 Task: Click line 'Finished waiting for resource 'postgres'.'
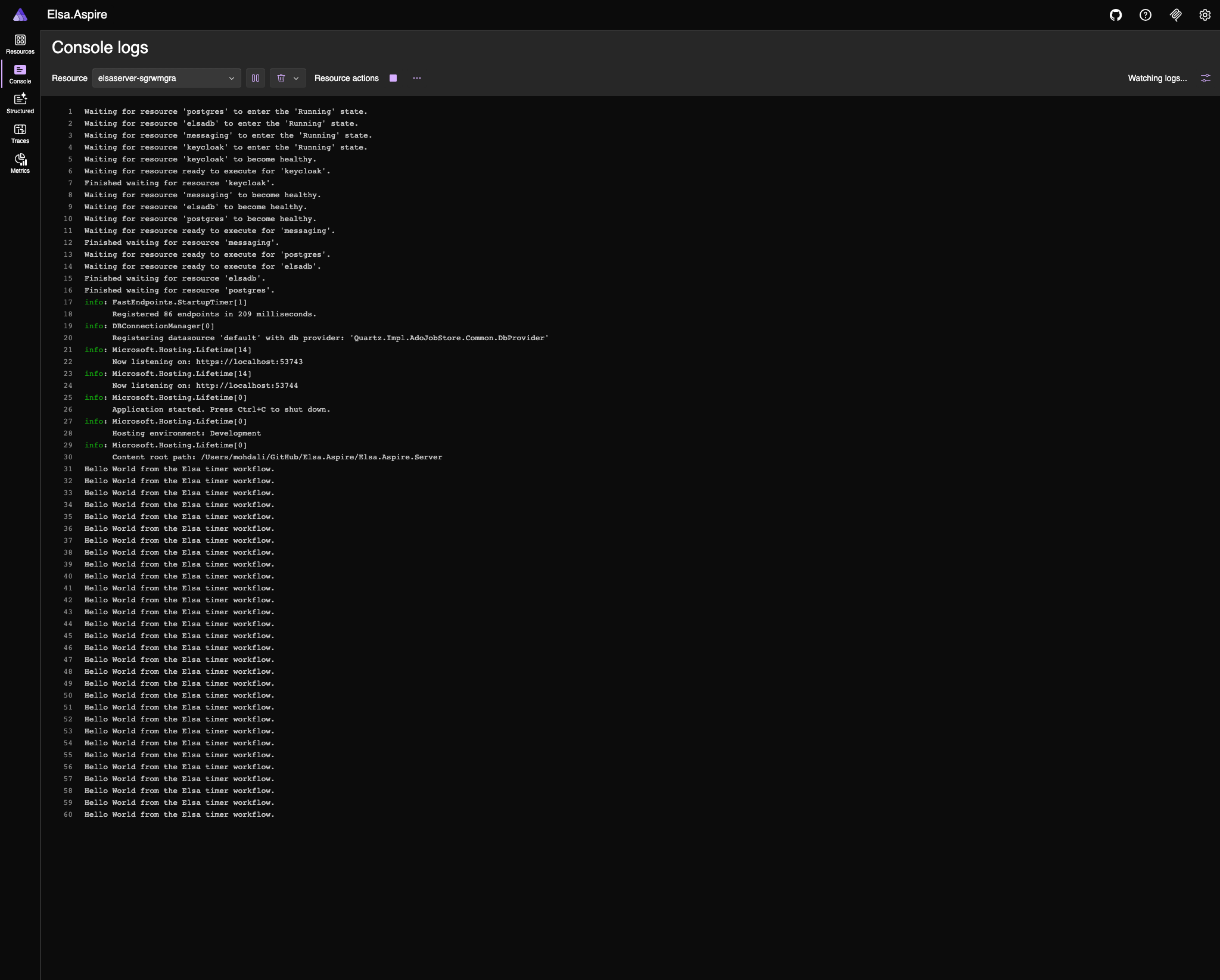click(x=179, y=290)
